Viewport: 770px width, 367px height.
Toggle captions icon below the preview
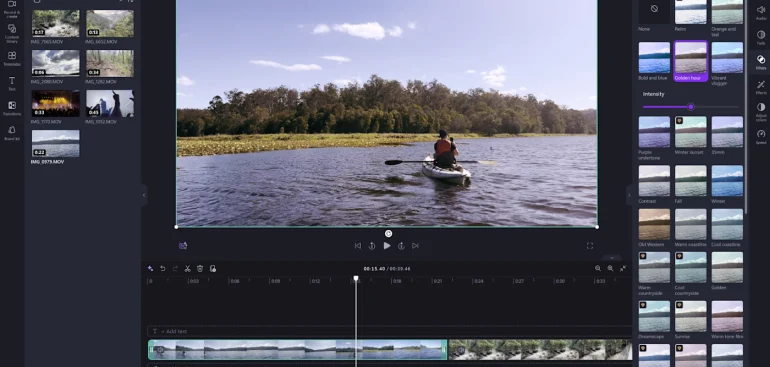tap(183, 246)
